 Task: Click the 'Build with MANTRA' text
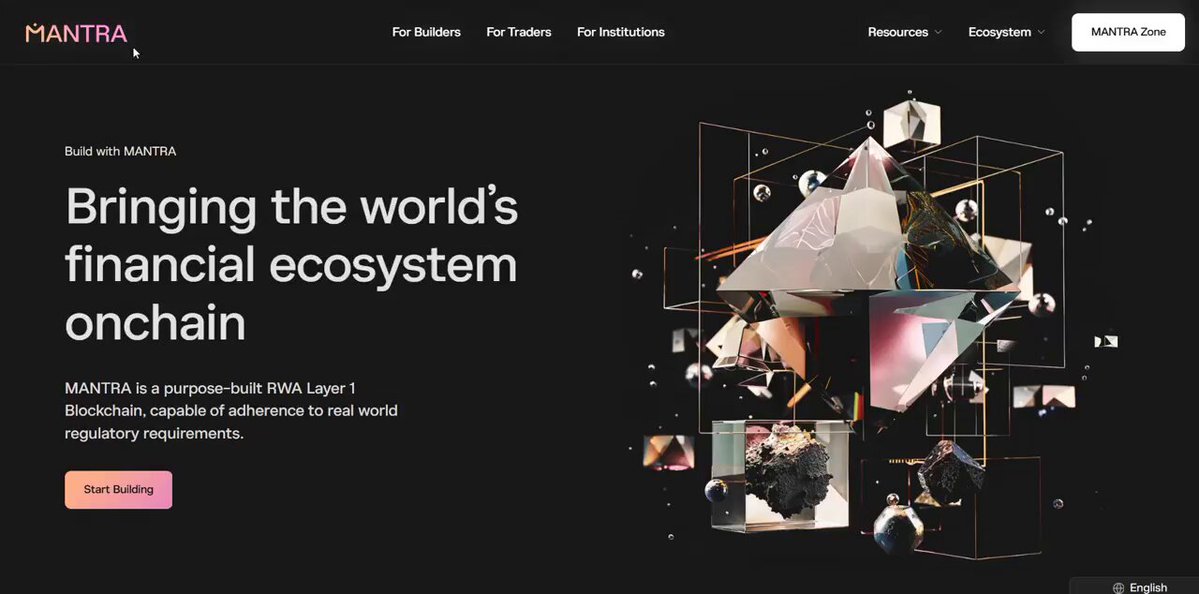tap(120, 151)
